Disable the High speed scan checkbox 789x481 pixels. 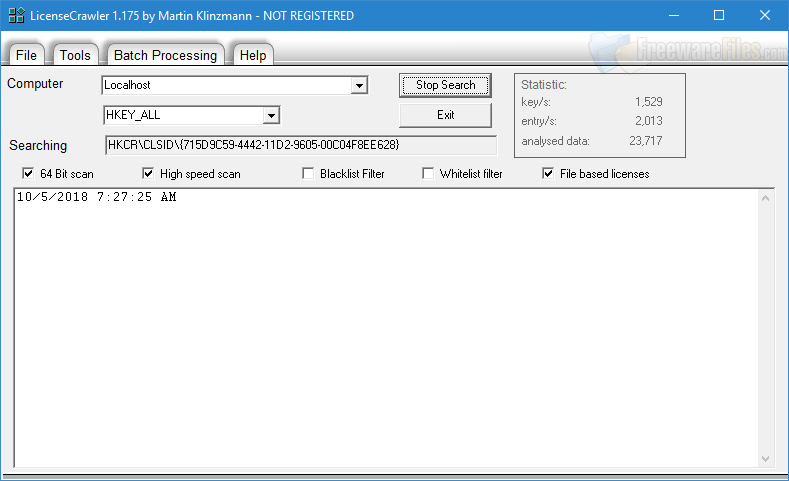pyautogui.click(x=148, y=174)
